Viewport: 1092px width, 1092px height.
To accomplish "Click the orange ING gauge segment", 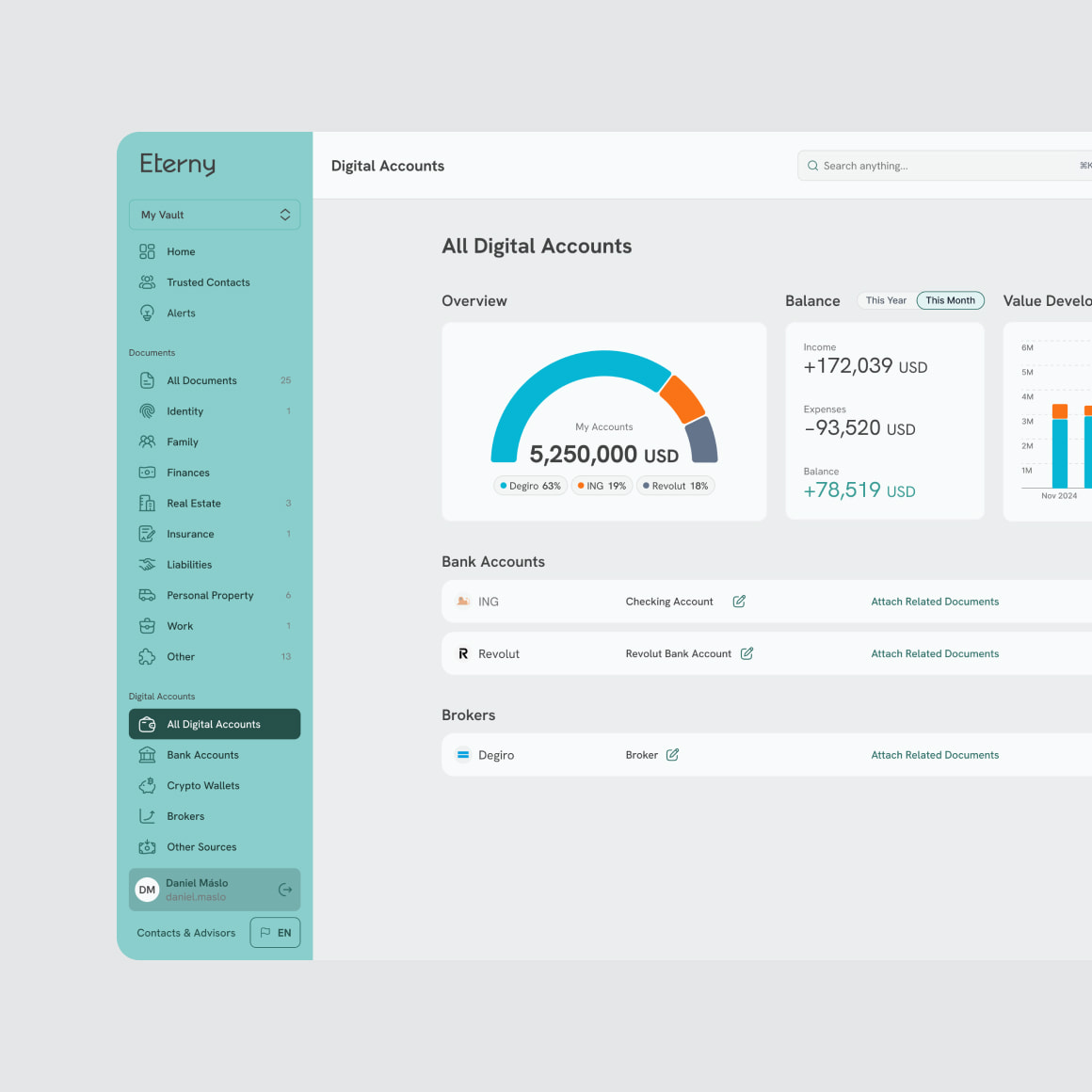I will click(682, 399).
